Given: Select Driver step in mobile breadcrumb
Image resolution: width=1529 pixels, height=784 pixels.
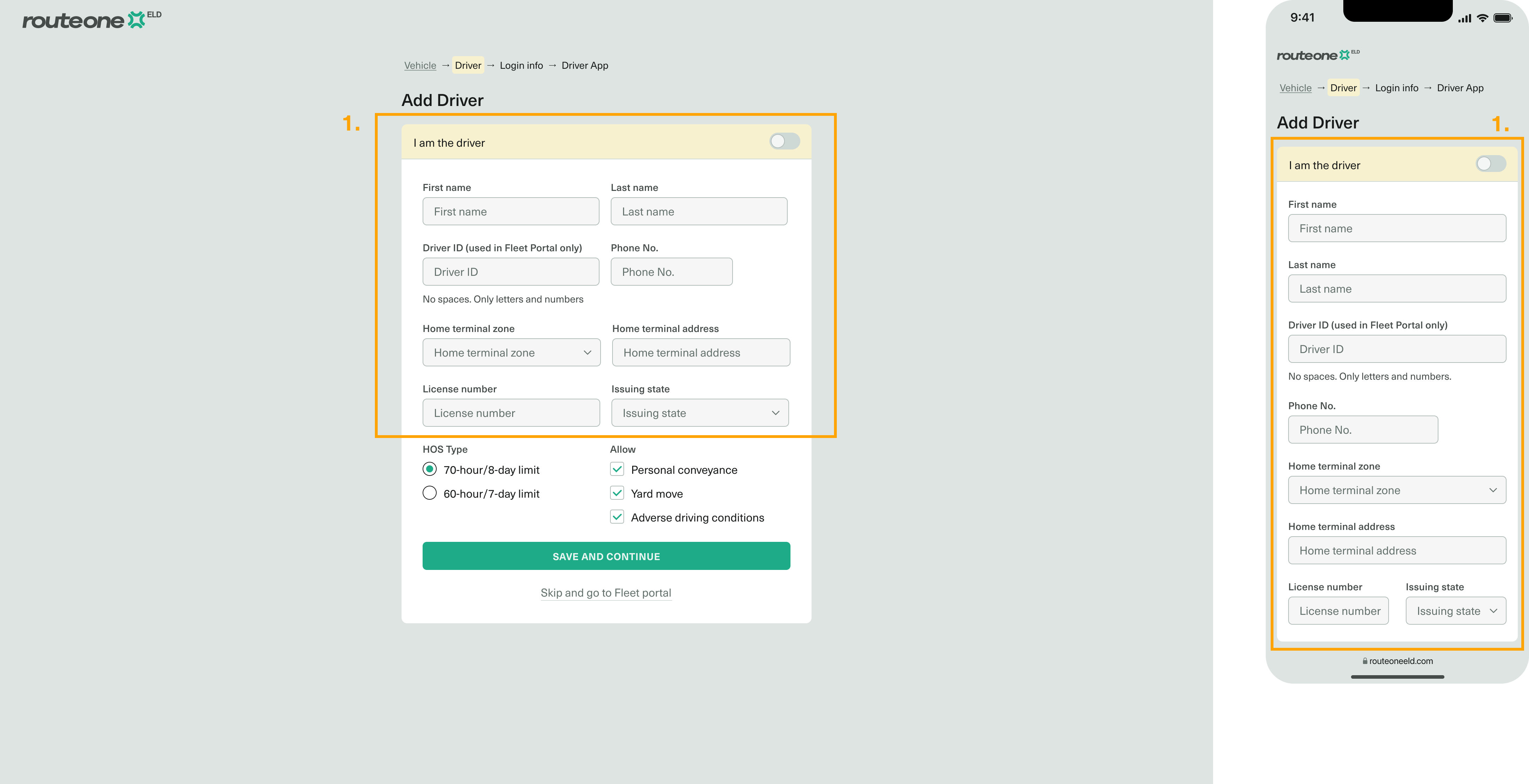Looking at the screenshot, I should (x=1343, y=88).
